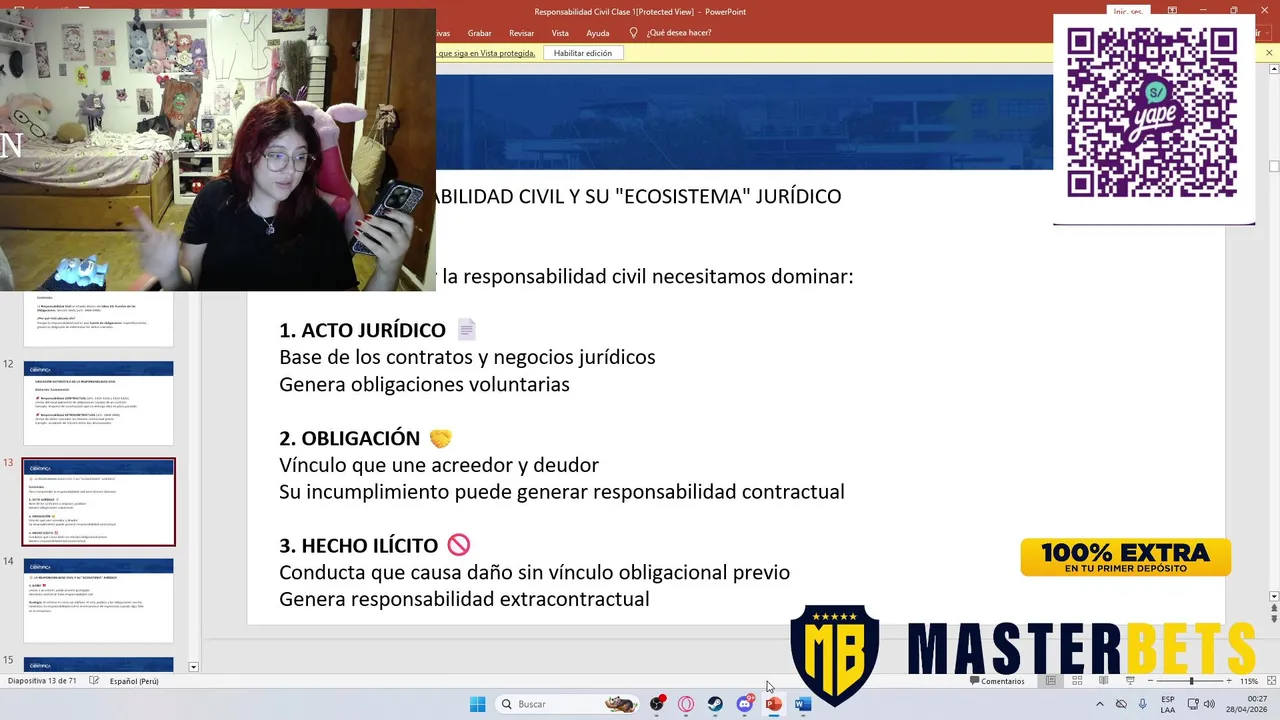Image resolution: width=1280 pixels, height=720 pixels.
Task: Open Opera GX browser from taskbar
Action: pyautogui.click(x=686, y=704)
